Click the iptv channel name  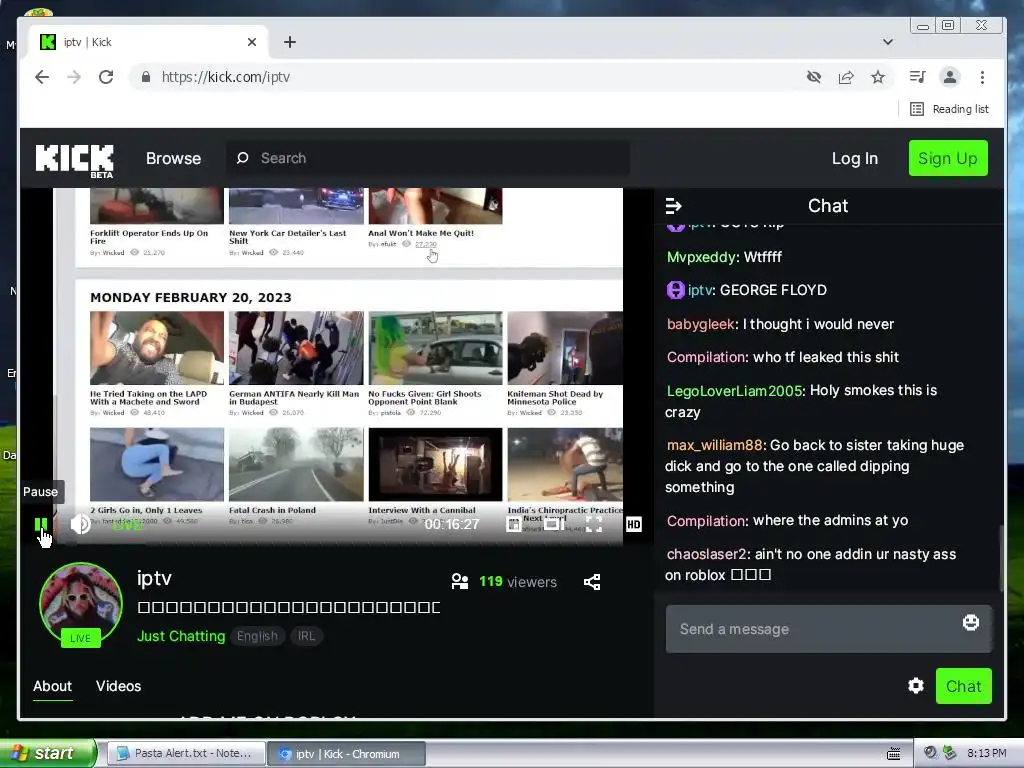coord(154,578)
